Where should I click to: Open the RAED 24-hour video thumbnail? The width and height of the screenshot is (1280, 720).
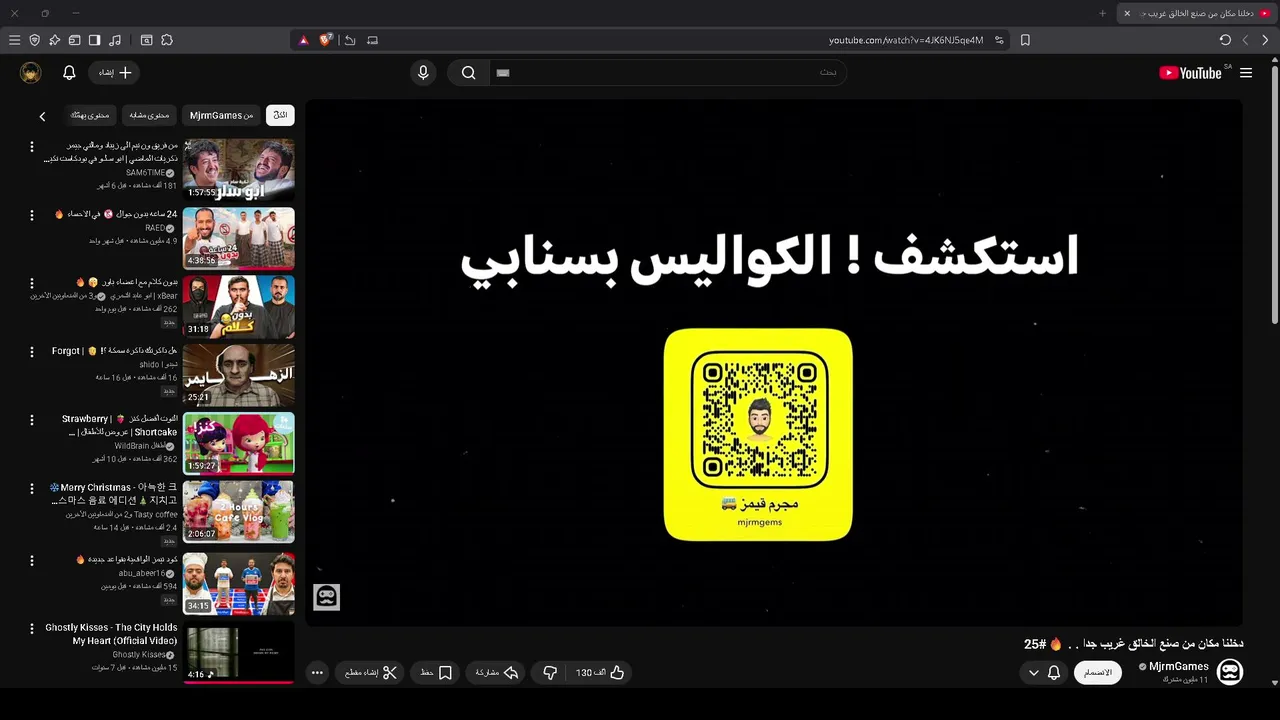pos(239,238)
